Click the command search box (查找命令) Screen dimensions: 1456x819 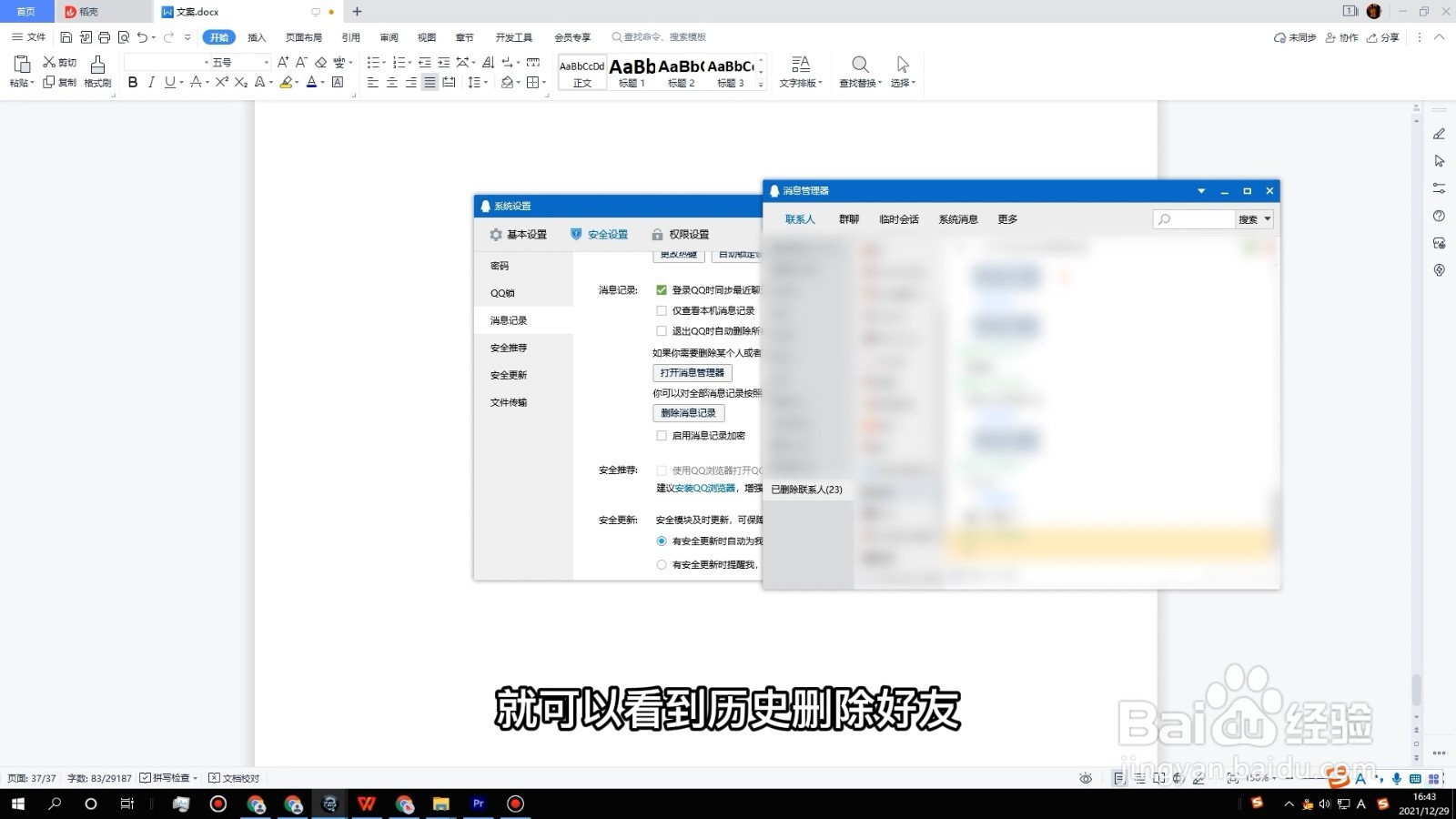pyautogui.click(x=664, y=37)
